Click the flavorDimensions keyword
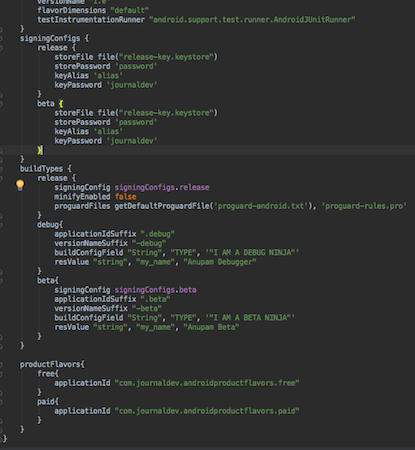Image resolution: width=415 pixels, height=450 pixels. [71, 10]
